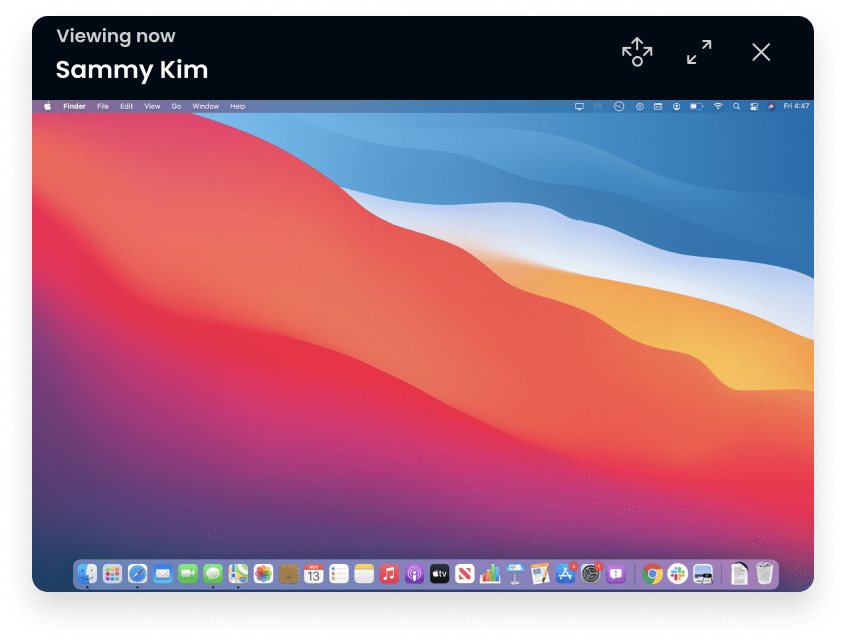Open the Music app in dock

click(x=389, y=574)
